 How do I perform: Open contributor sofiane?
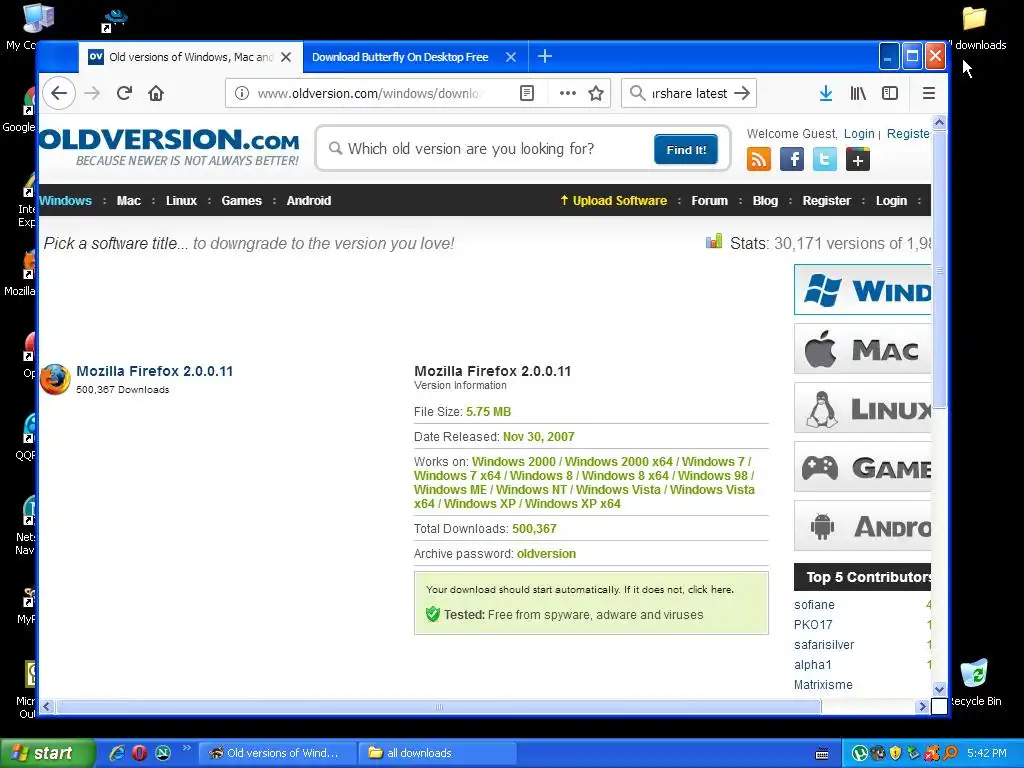(x=814, y=605)
